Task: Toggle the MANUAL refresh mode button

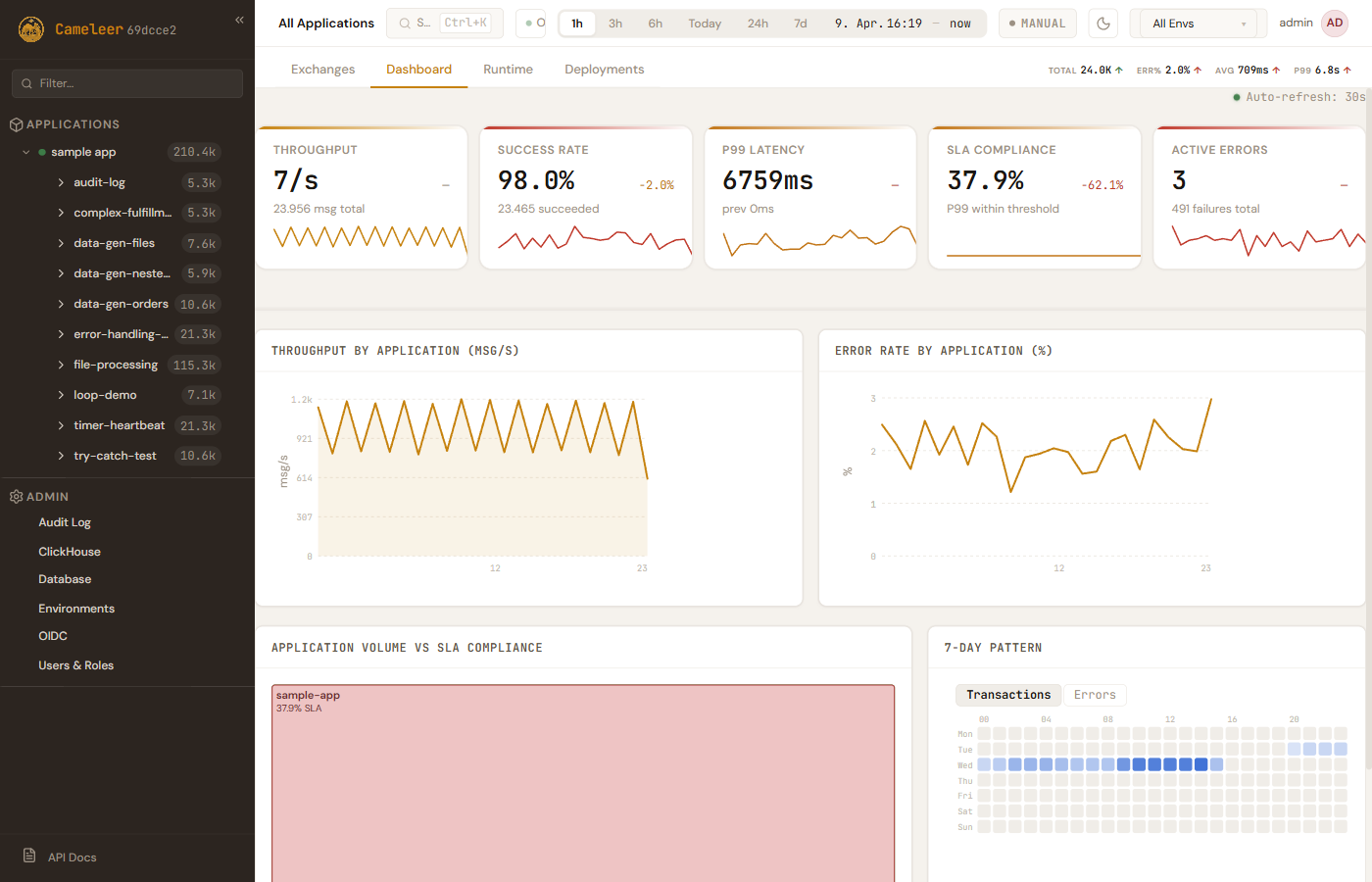Action: pos(1037,24)
